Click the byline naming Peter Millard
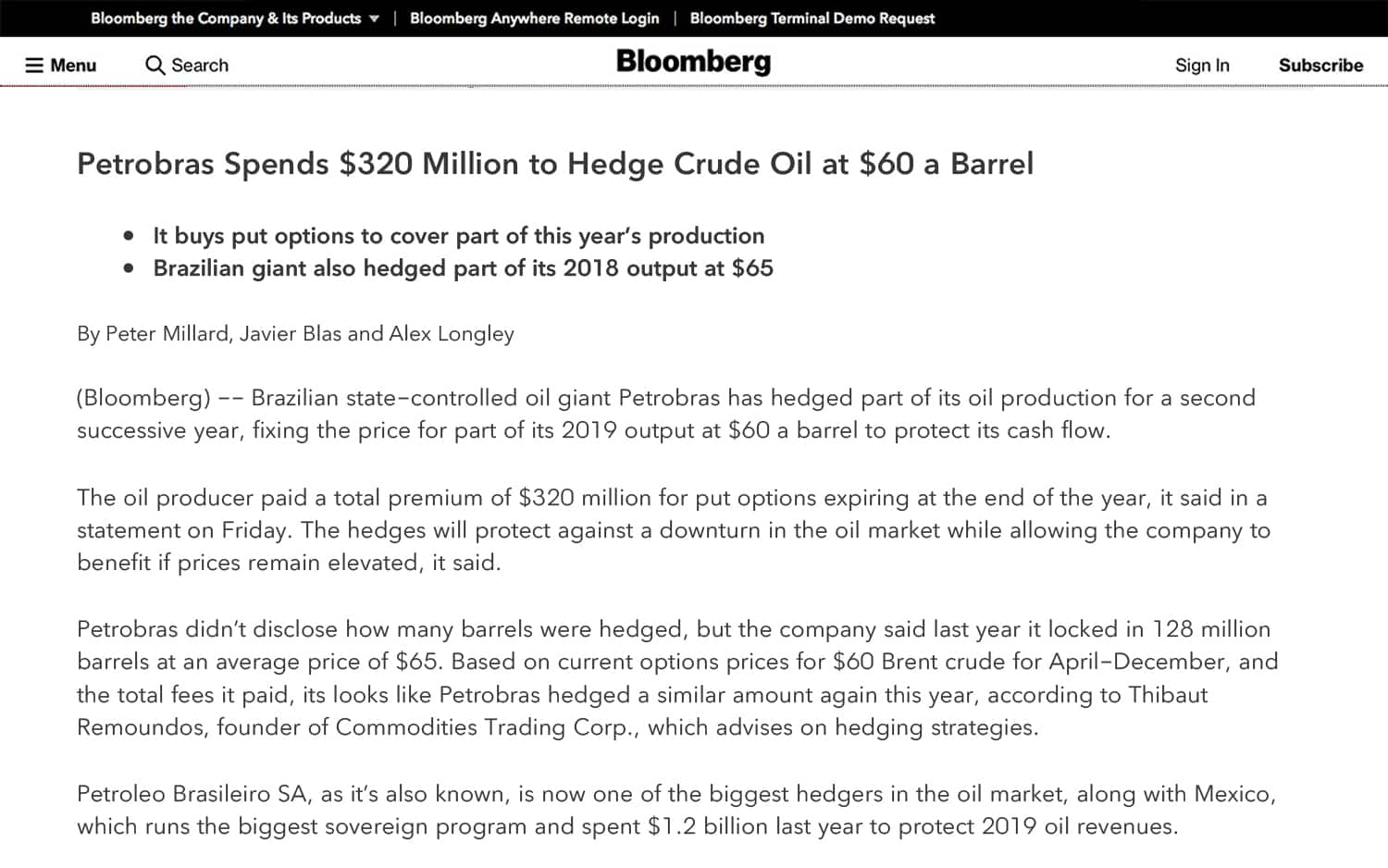This screenshot has height=868, width=1388. pos(295,333)
